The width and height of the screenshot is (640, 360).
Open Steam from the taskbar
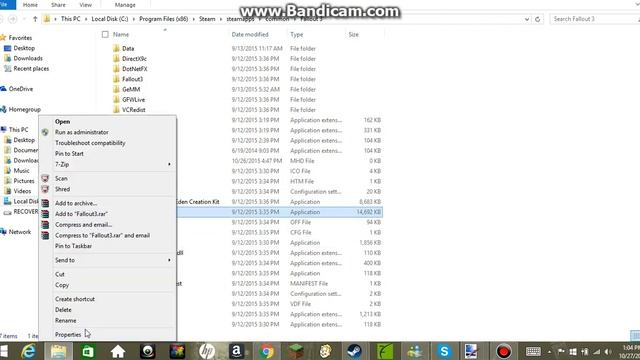354,351
